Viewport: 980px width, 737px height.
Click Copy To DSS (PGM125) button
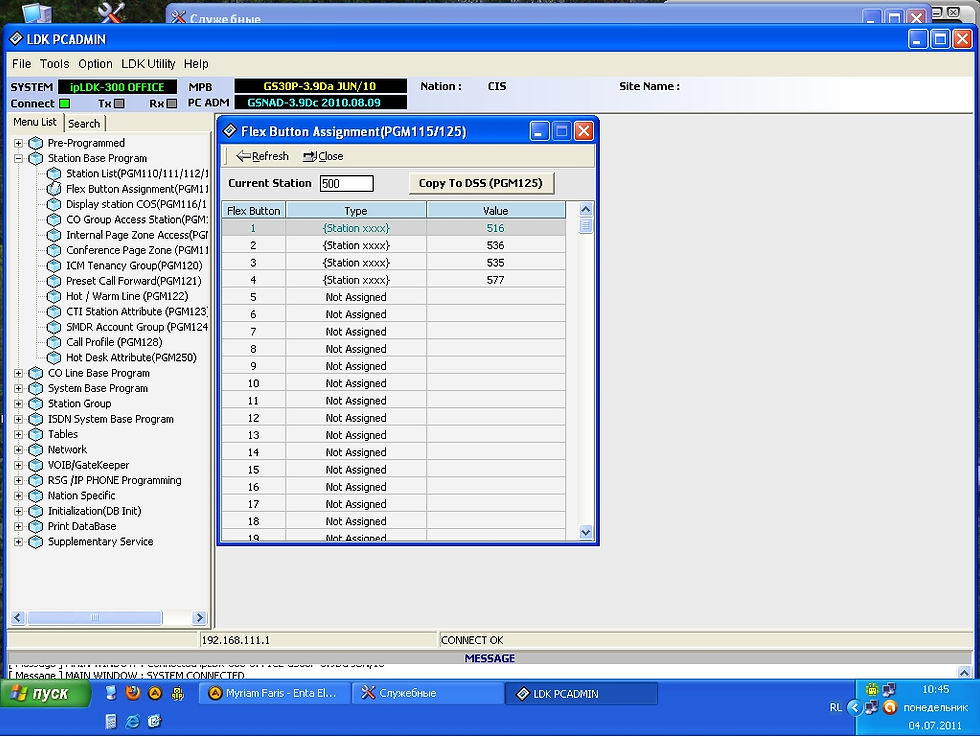[x=481, y=183]
